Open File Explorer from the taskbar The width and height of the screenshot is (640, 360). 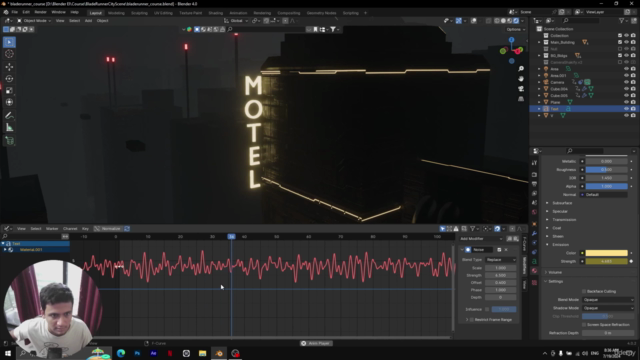click(x=202, y=353)
